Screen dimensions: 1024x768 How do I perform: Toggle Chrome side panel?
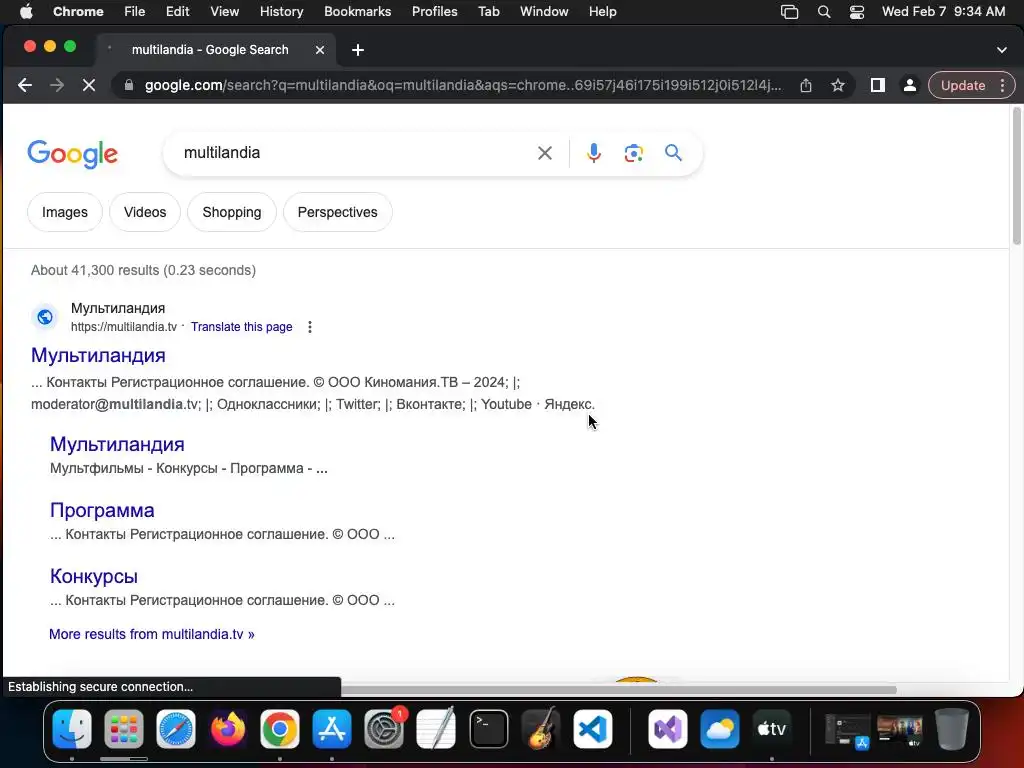coord(878,86)
